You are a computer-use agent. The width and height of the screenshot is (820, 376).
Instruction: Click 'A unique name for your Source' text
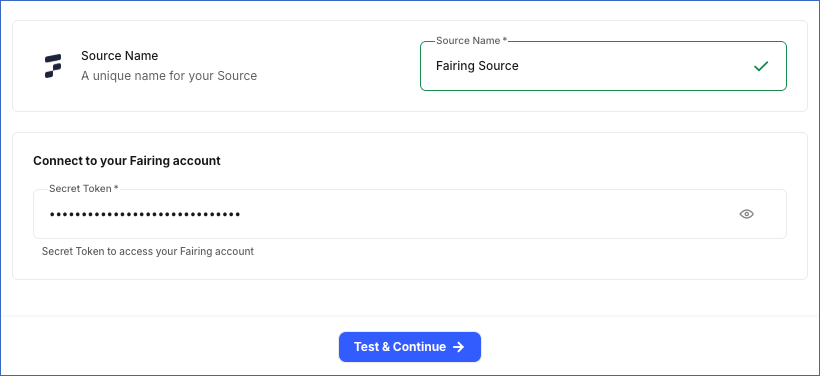tap(169, 76)
